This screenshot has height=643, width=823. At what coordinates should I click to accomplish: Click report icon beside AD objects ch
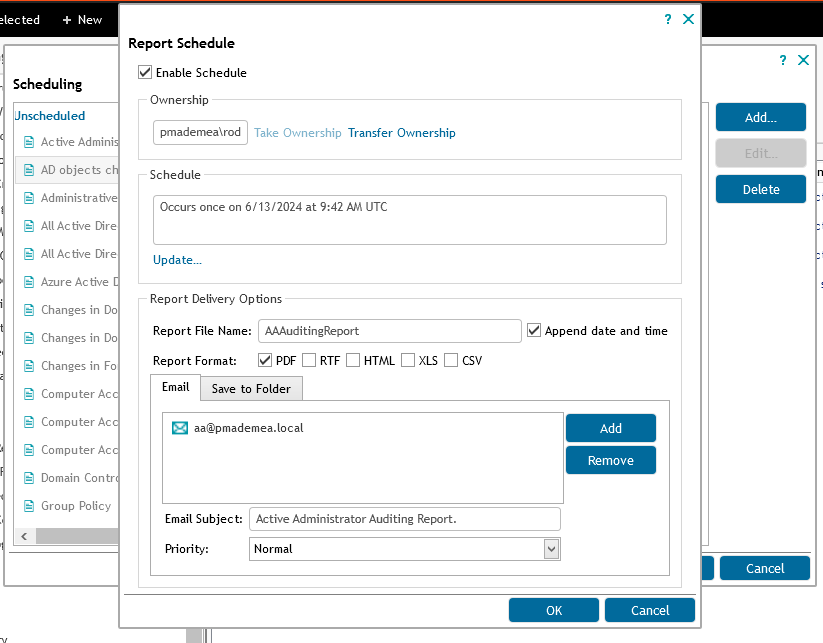pos(29,170)
